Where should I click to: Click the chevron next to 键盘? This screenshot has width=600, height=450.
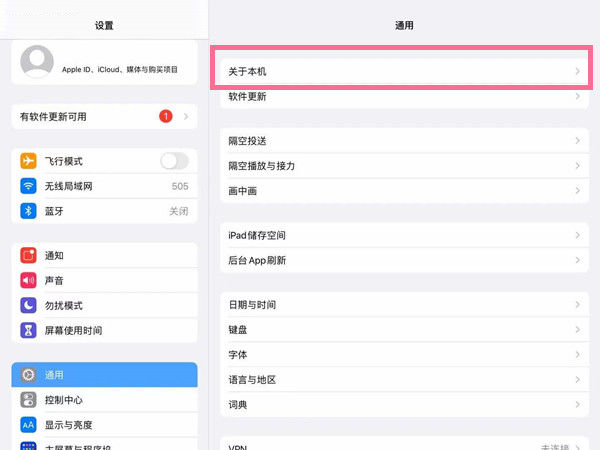(577, 330)
